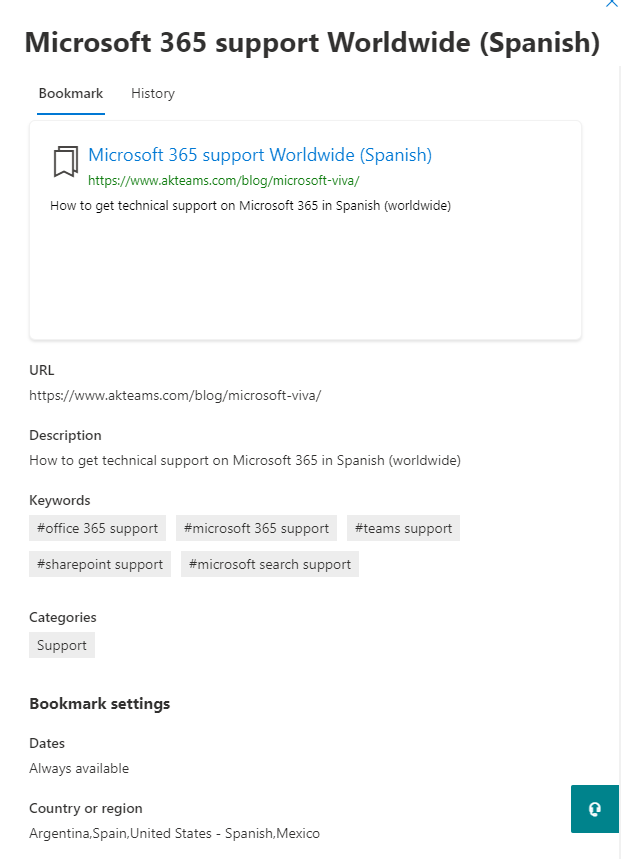Viewport: 621px width, 859px height.
Task: Open the blue Microsoft 365 support Worldwide link
Action: point(260,155)
